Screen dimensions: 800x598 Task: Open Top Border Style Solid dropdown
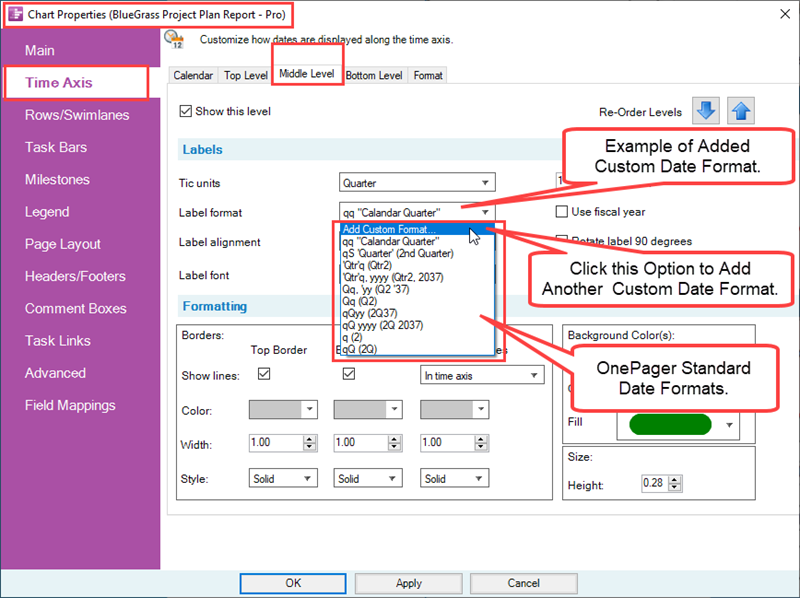tap(283, 478)
